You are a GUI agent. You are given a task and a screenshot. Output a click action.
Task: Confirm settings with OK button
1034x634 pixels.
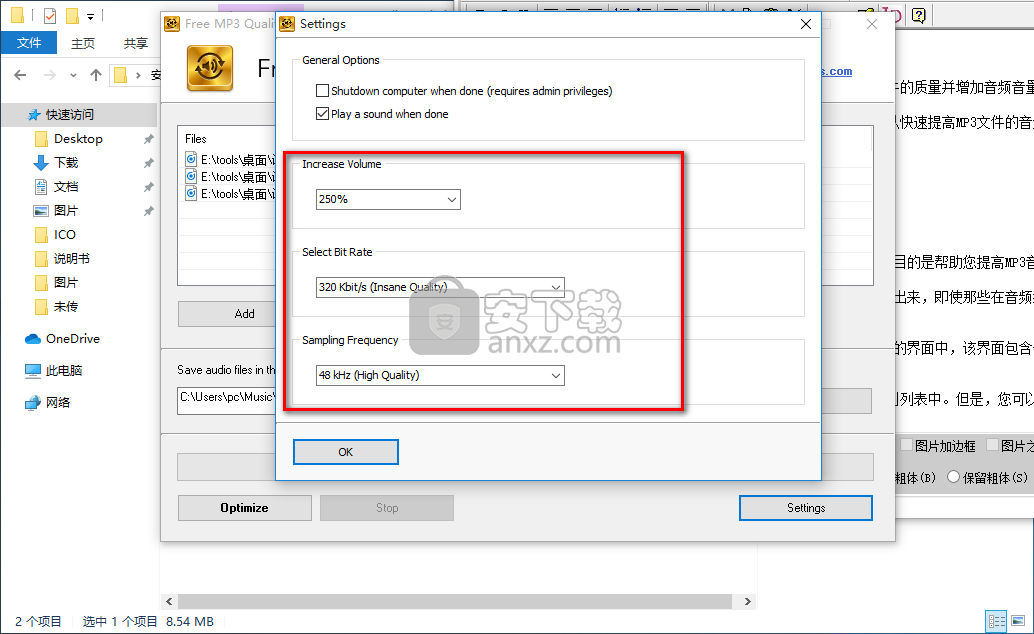coord(346,452)
